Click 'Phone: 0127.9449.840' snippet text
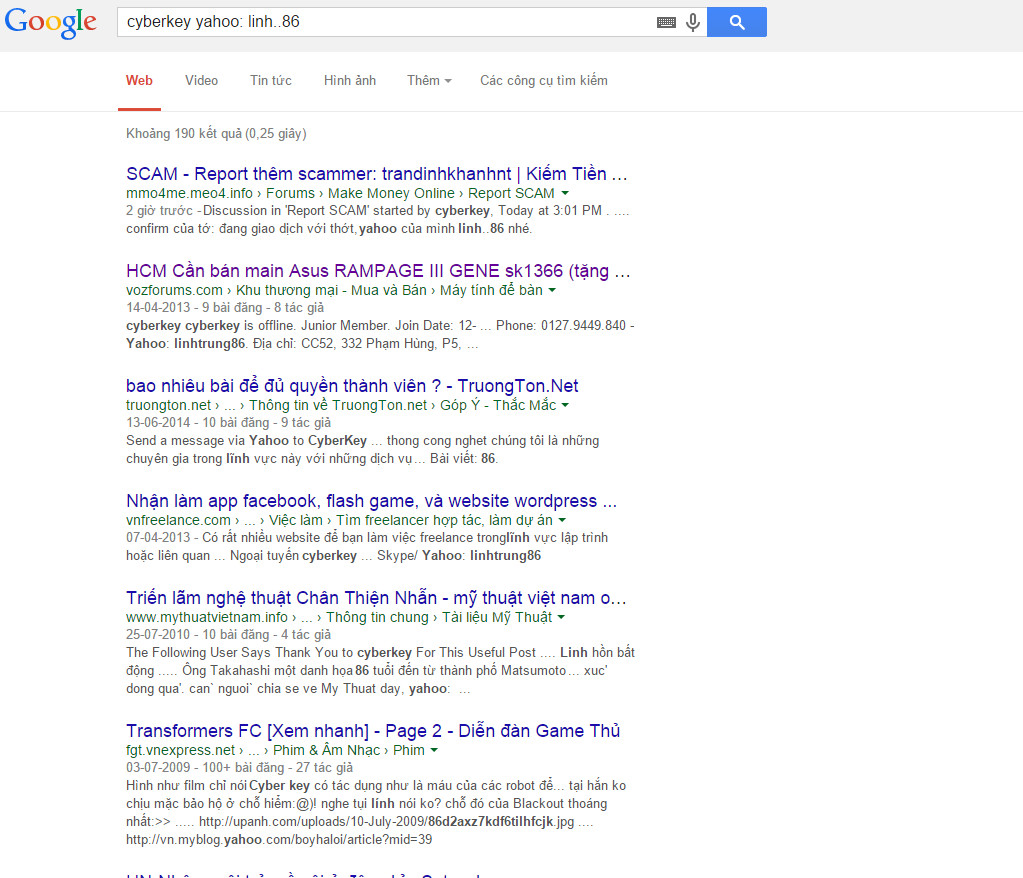The image size is (1023, 878). (x=561, y=325)
